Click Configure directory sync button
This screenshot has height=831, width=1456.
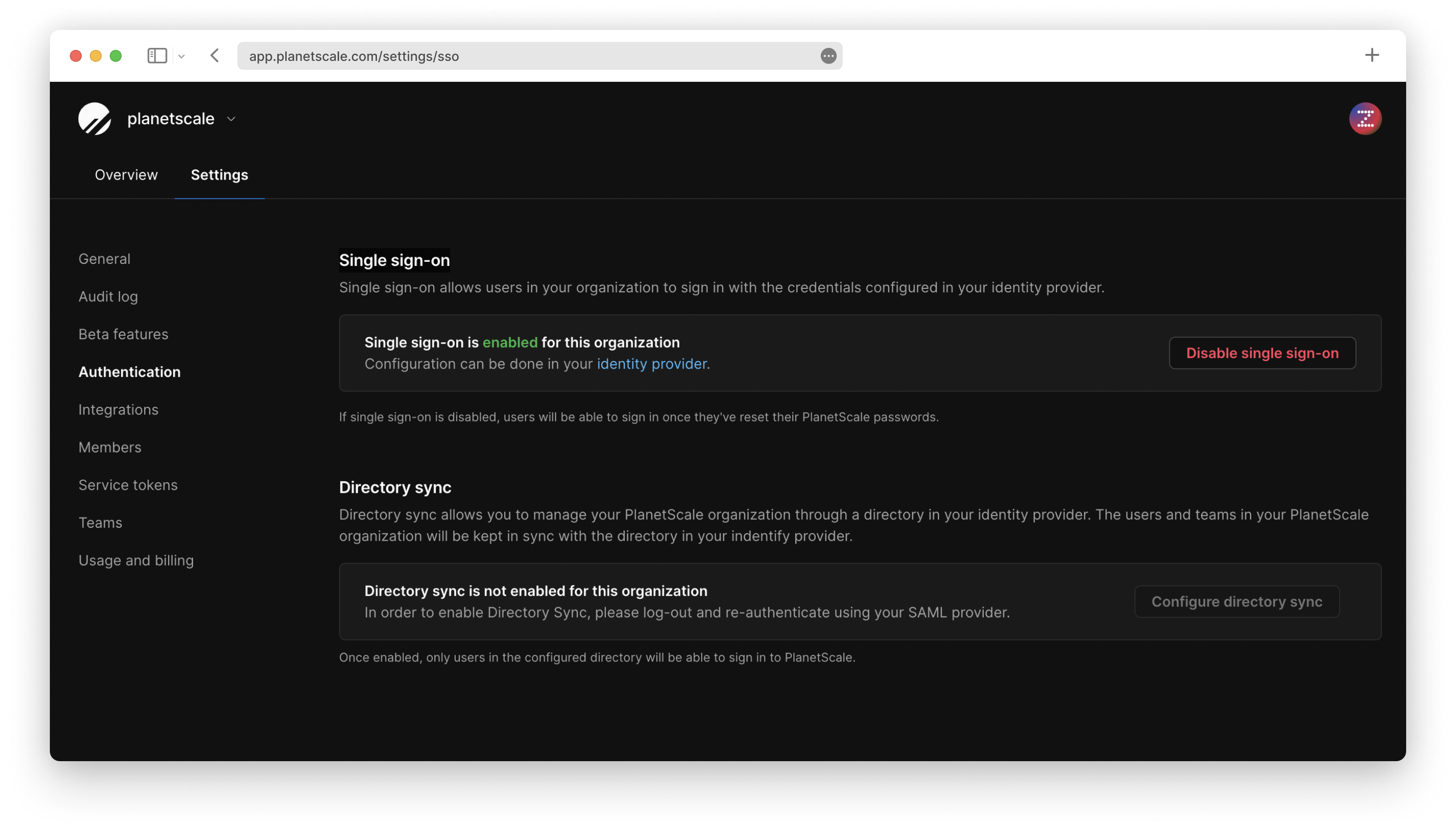(x=1236, y=601)
